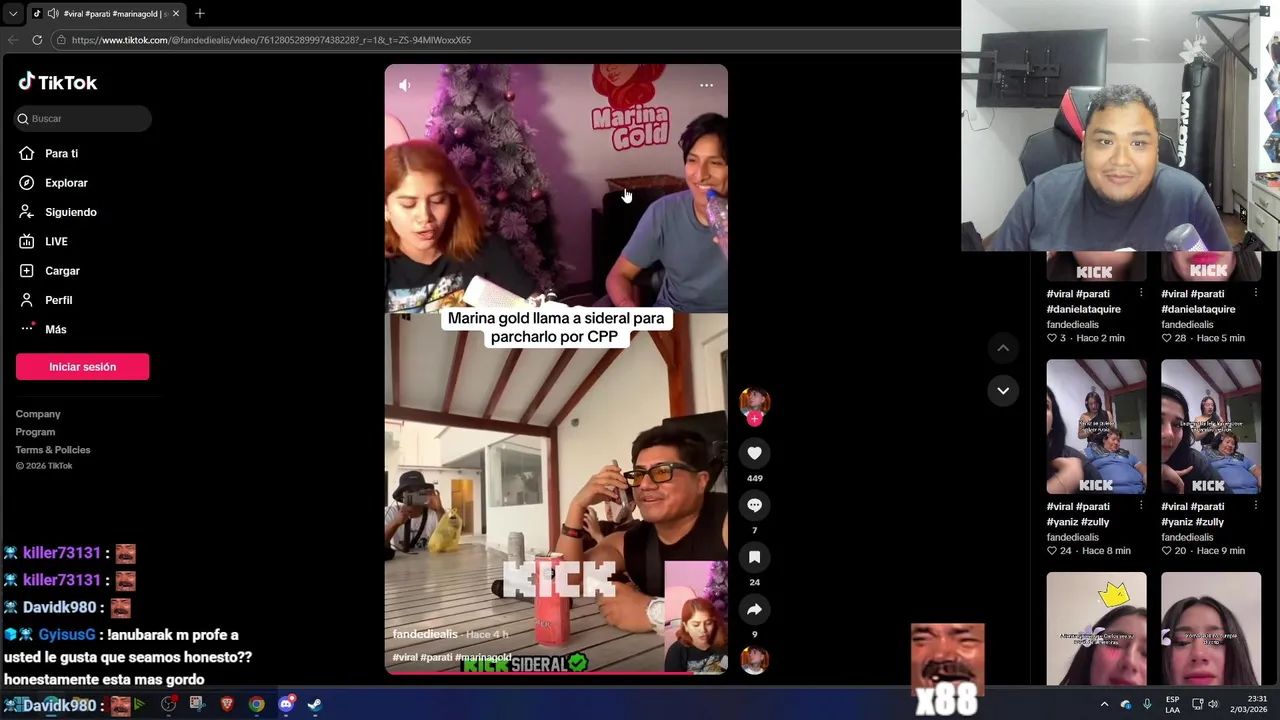Open the sound disc avatar below the share icon
Image resolution: width=1280 pixels, height=720 pixels.
click(754, 660)
